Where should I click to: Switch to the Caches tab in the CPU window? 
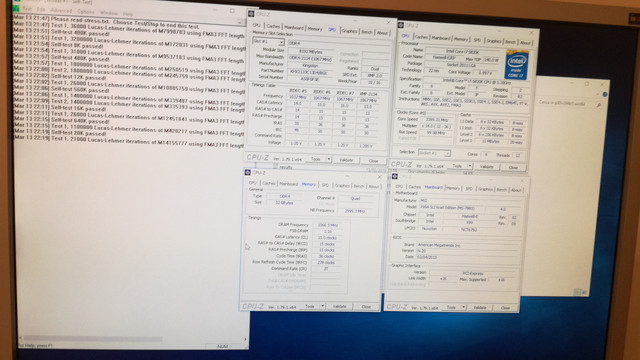click(x=421, y=37)
